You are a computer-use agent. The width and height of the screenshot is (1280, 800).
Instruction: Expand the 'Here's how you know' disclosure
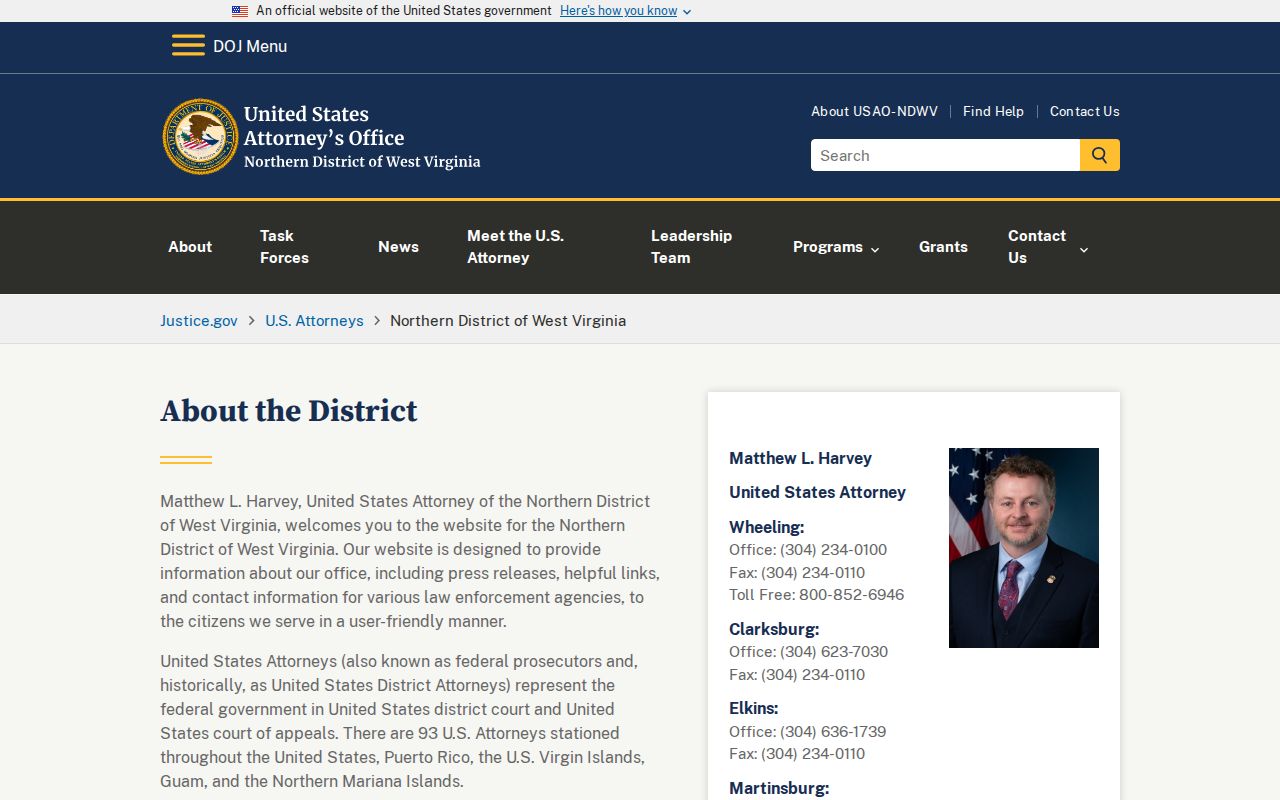tap(625, 11)
